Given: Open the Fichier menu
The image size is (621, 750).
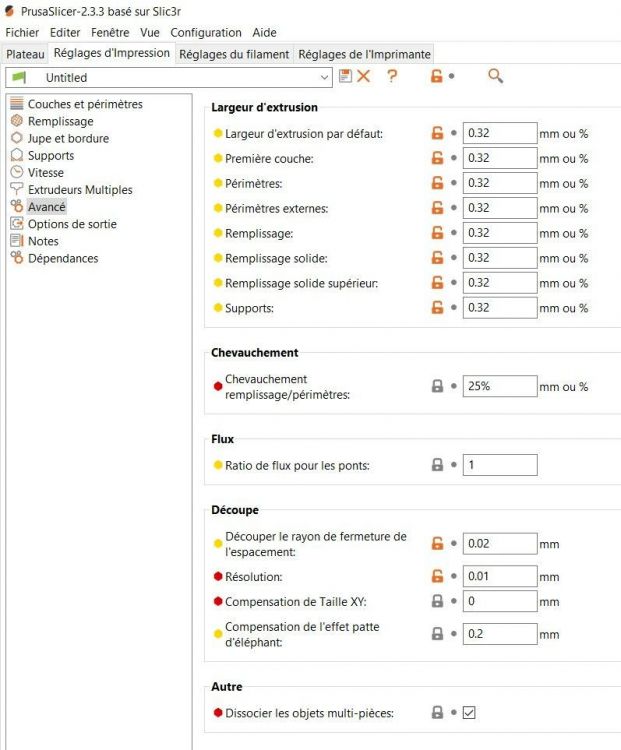Looking at the screenshot, I should click(x=22, y=33).
